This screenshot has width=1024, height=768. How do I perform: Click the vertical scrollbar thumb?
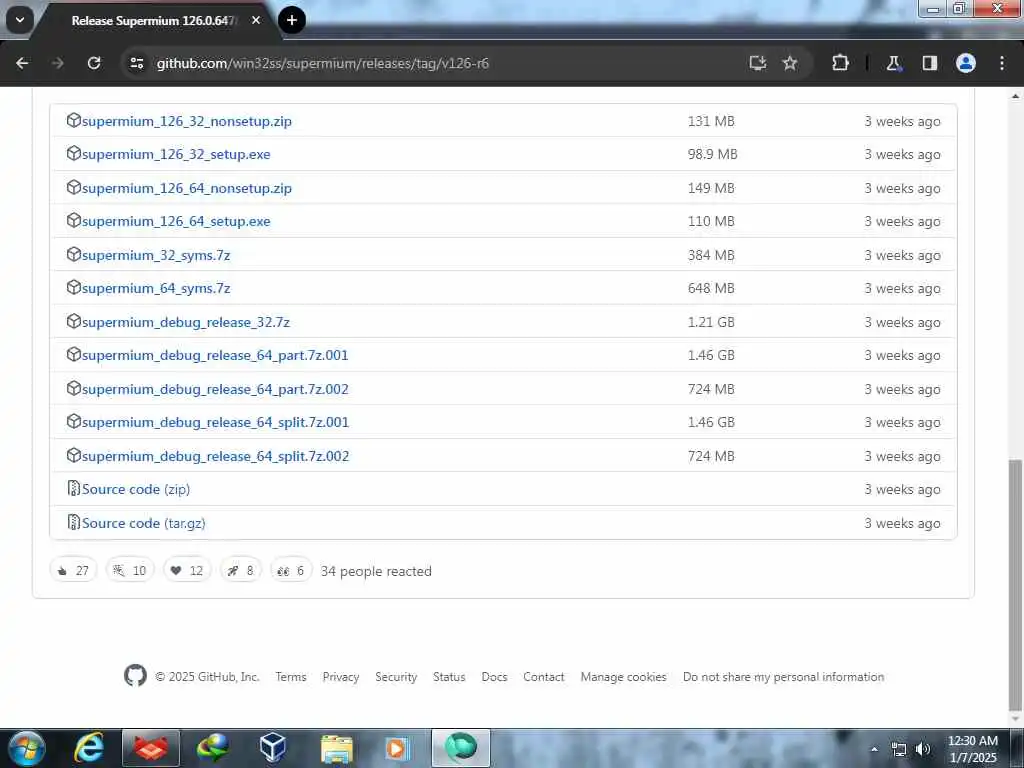1016,584
